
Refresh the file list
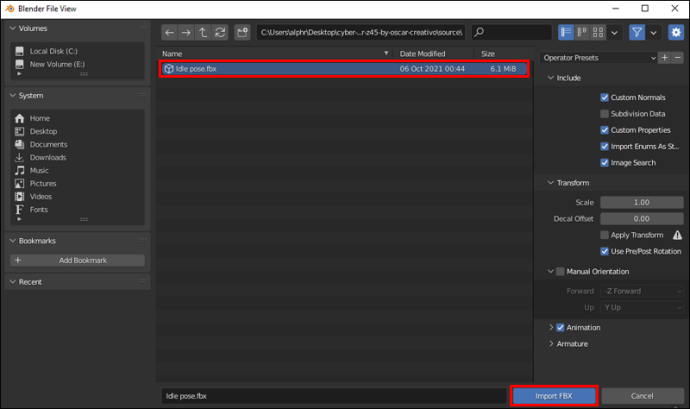tap(220, 33)
